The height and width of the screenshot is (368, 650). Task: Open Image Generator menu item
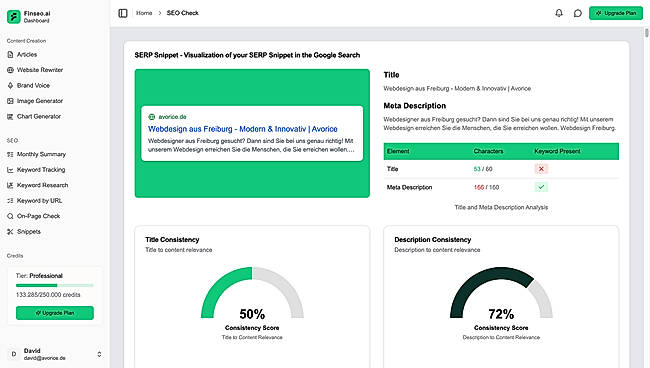coord(40,101)
